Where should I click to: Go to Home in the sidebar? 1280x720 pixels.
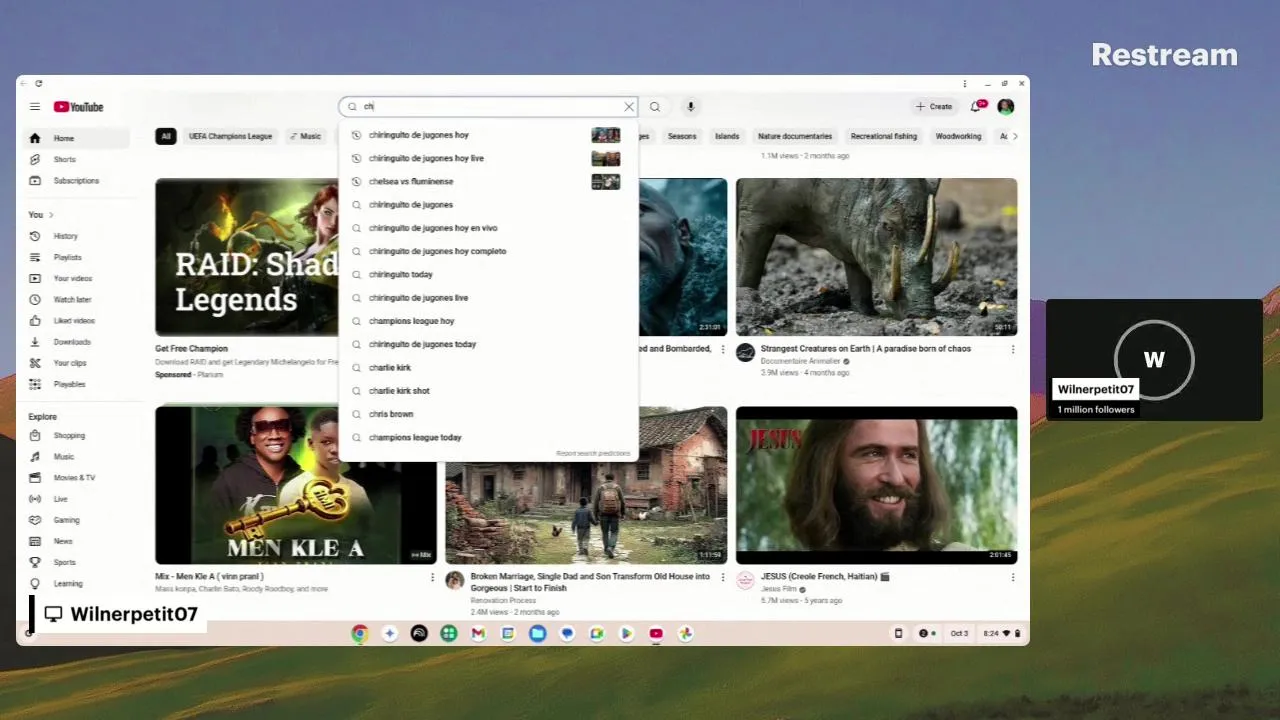click(76, 138)
